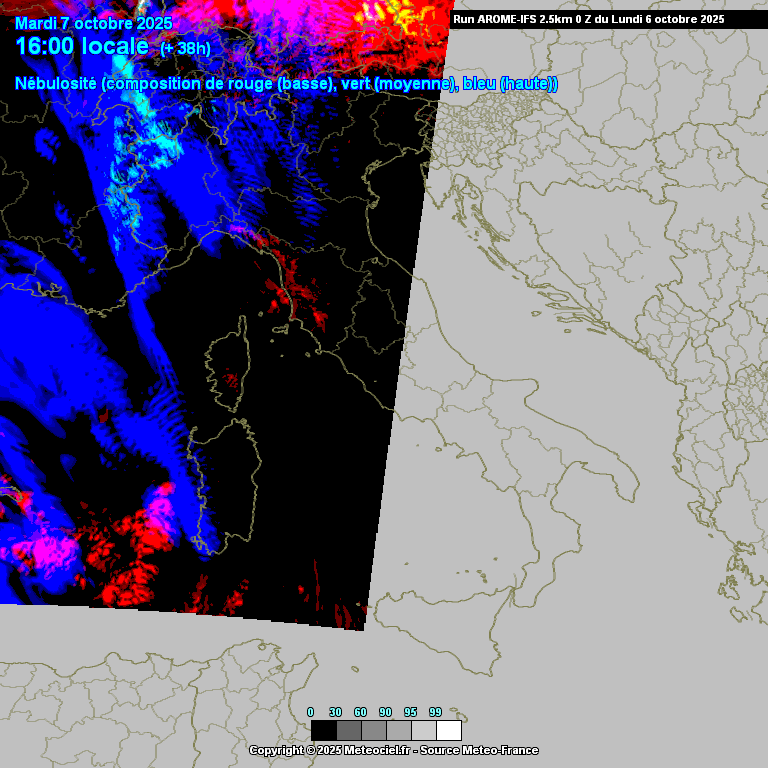Click the legend value label '60'
The width and height of the screenshot is (768, 768).
coord(360,712)
